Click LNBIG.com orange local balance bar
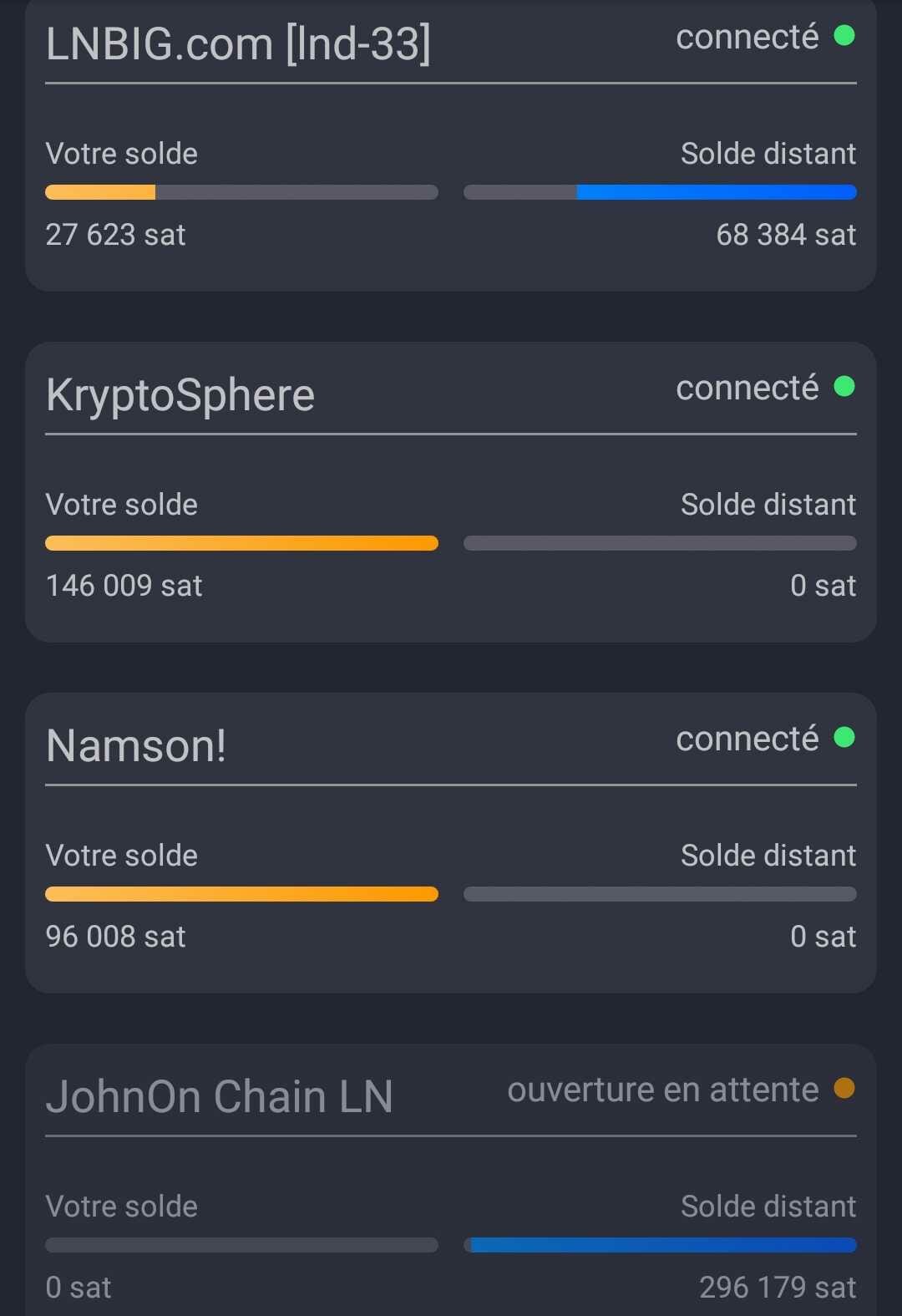 [x=100, y=192]
